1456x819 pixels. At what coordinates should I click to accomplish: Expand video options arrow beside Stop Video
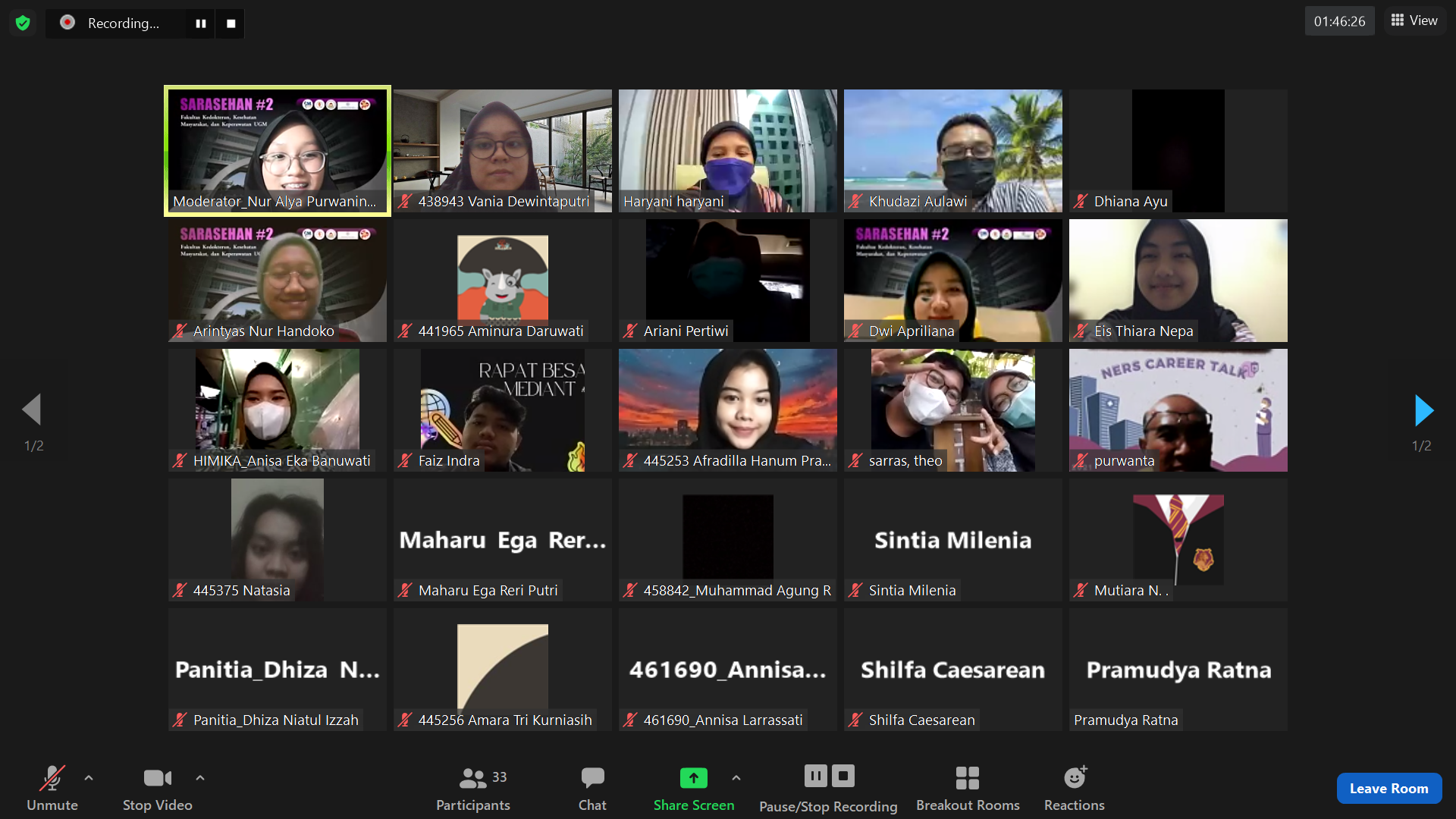199,777
